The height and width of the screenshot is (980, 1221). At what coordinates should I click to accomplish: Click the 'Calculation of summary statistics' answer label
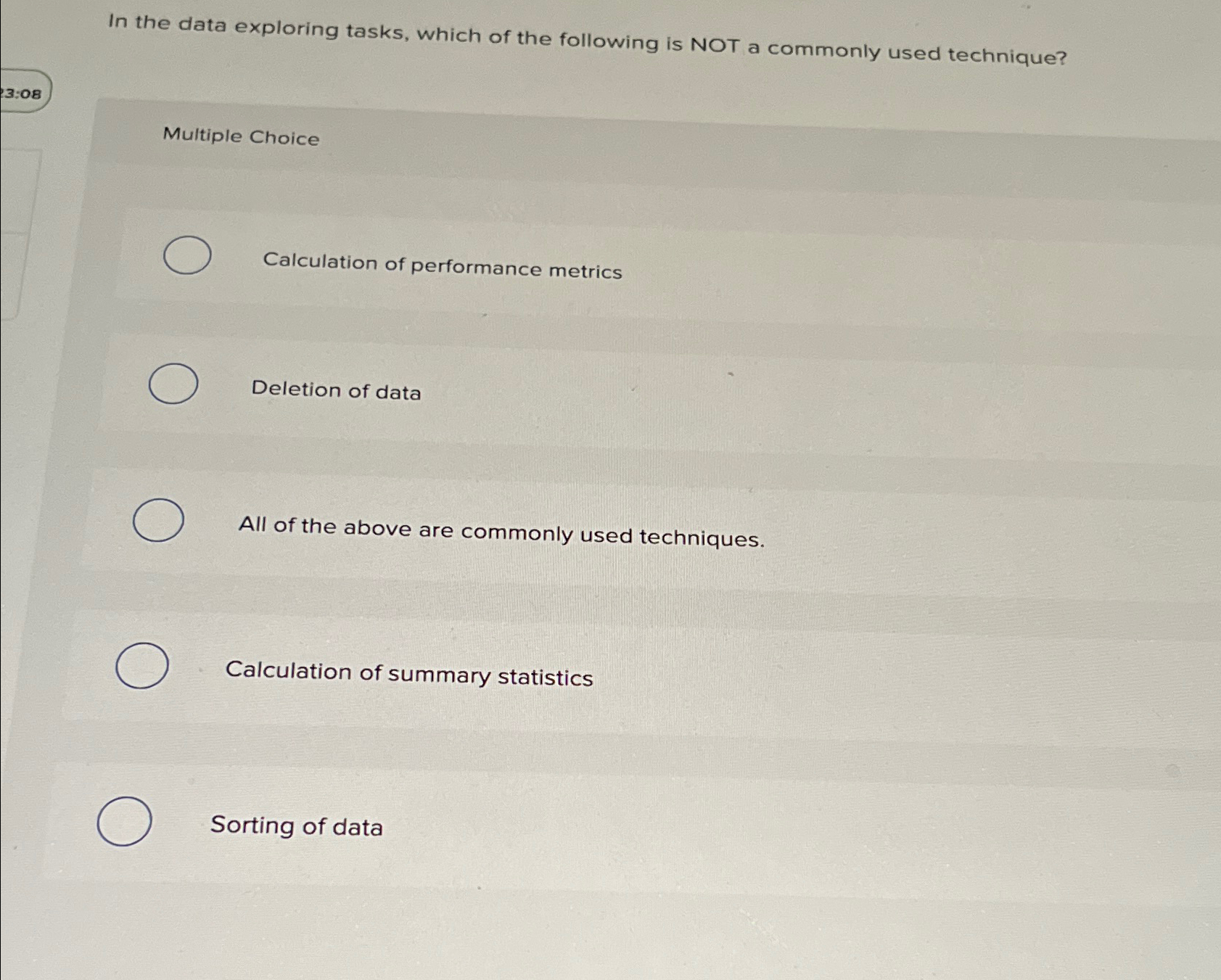[x=408, y=677]
